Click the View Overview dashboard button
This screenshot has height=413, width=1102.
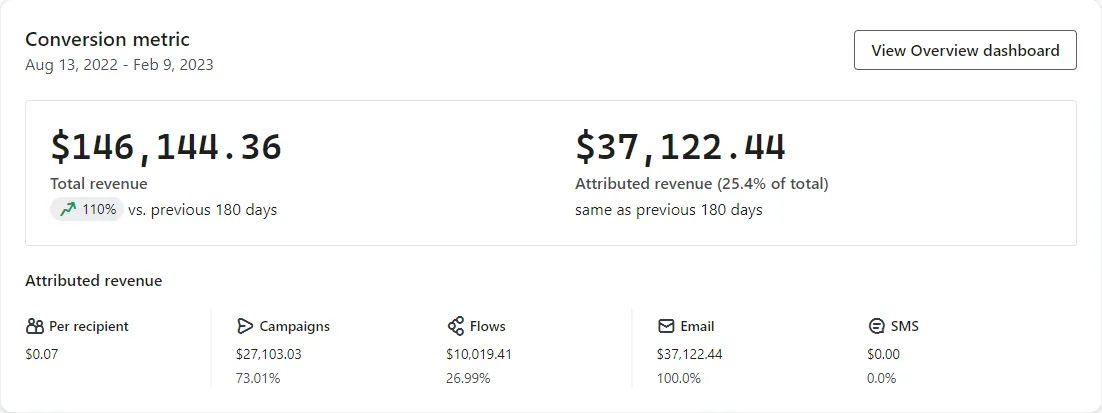click(x=965, y=50)
